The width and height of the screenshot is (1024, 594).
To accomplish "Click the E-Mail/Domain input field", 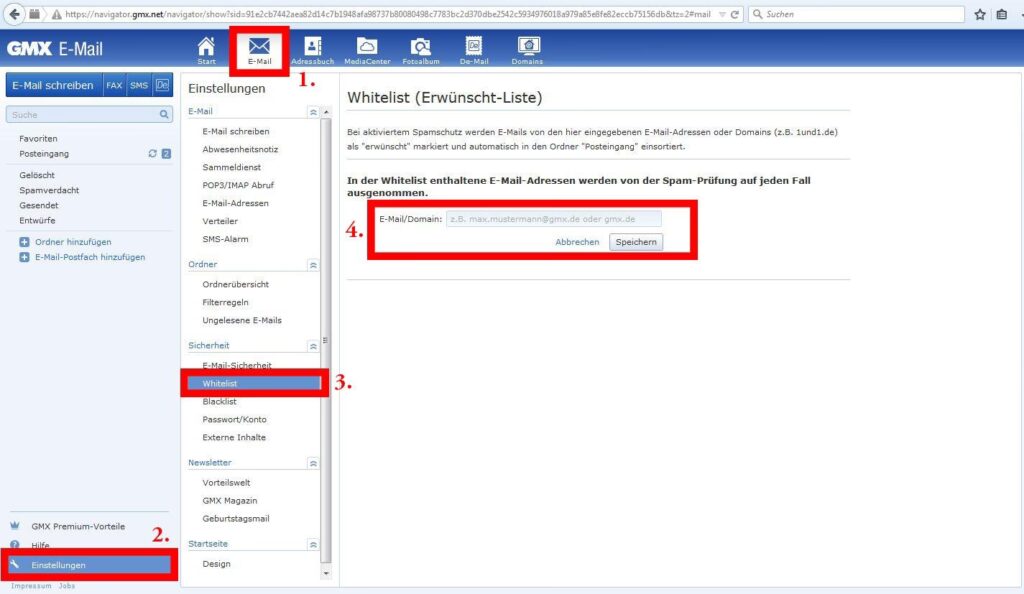I will (x=551, y=218).
